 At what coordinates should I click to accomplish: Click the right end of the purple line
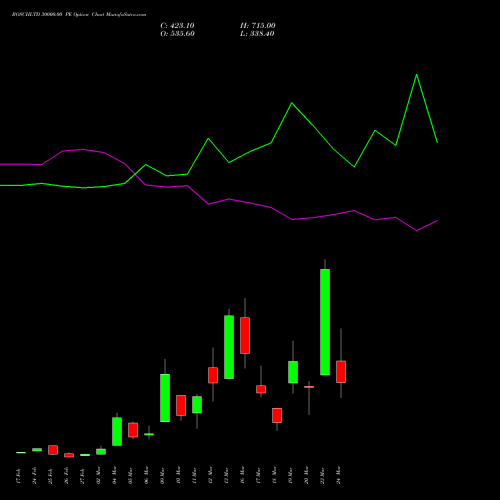tap(437, 221)
